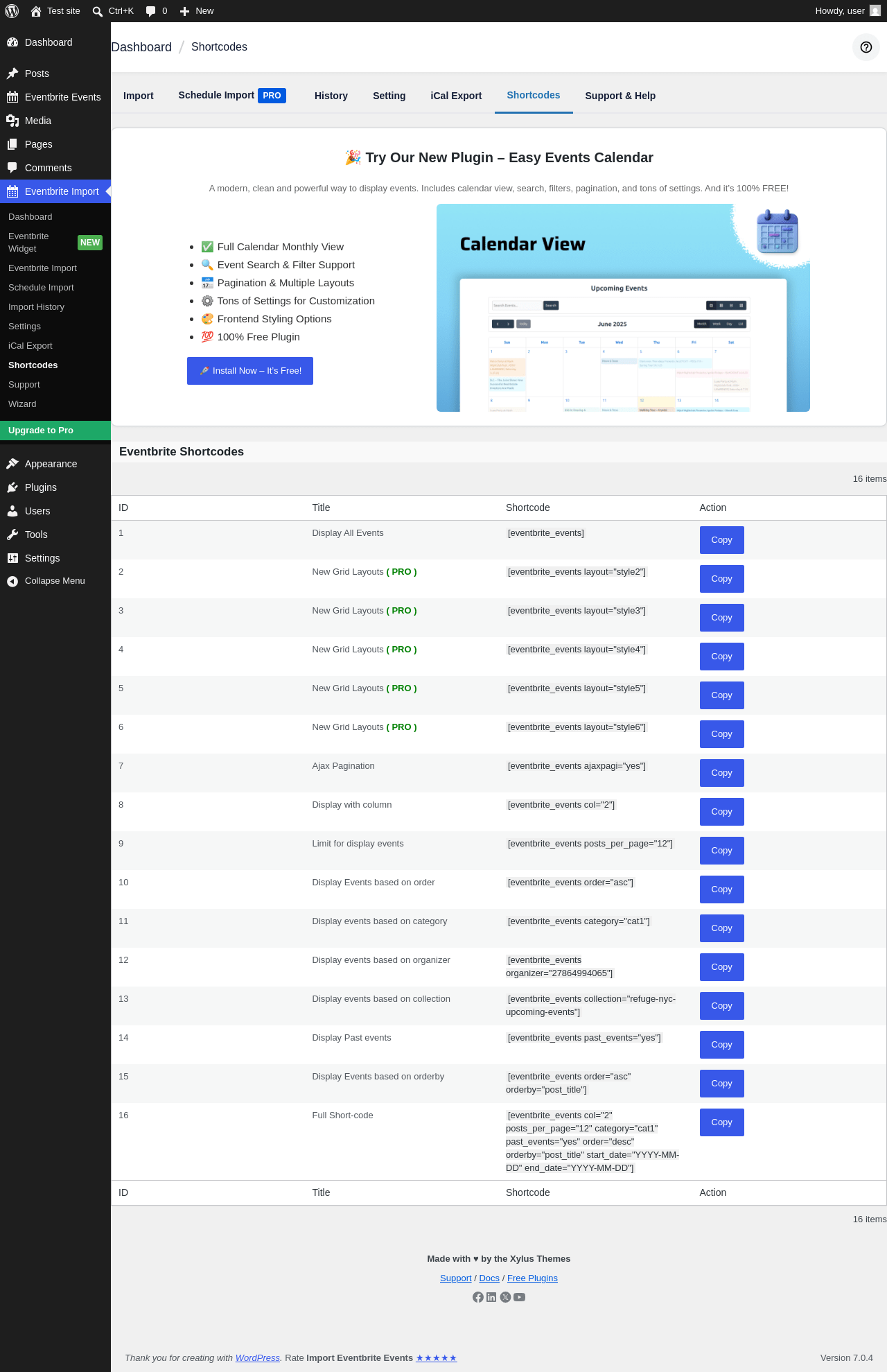Click the home icon beside Test site
The height and width of the screenshot is (1372, 887).
pos(36,11)
